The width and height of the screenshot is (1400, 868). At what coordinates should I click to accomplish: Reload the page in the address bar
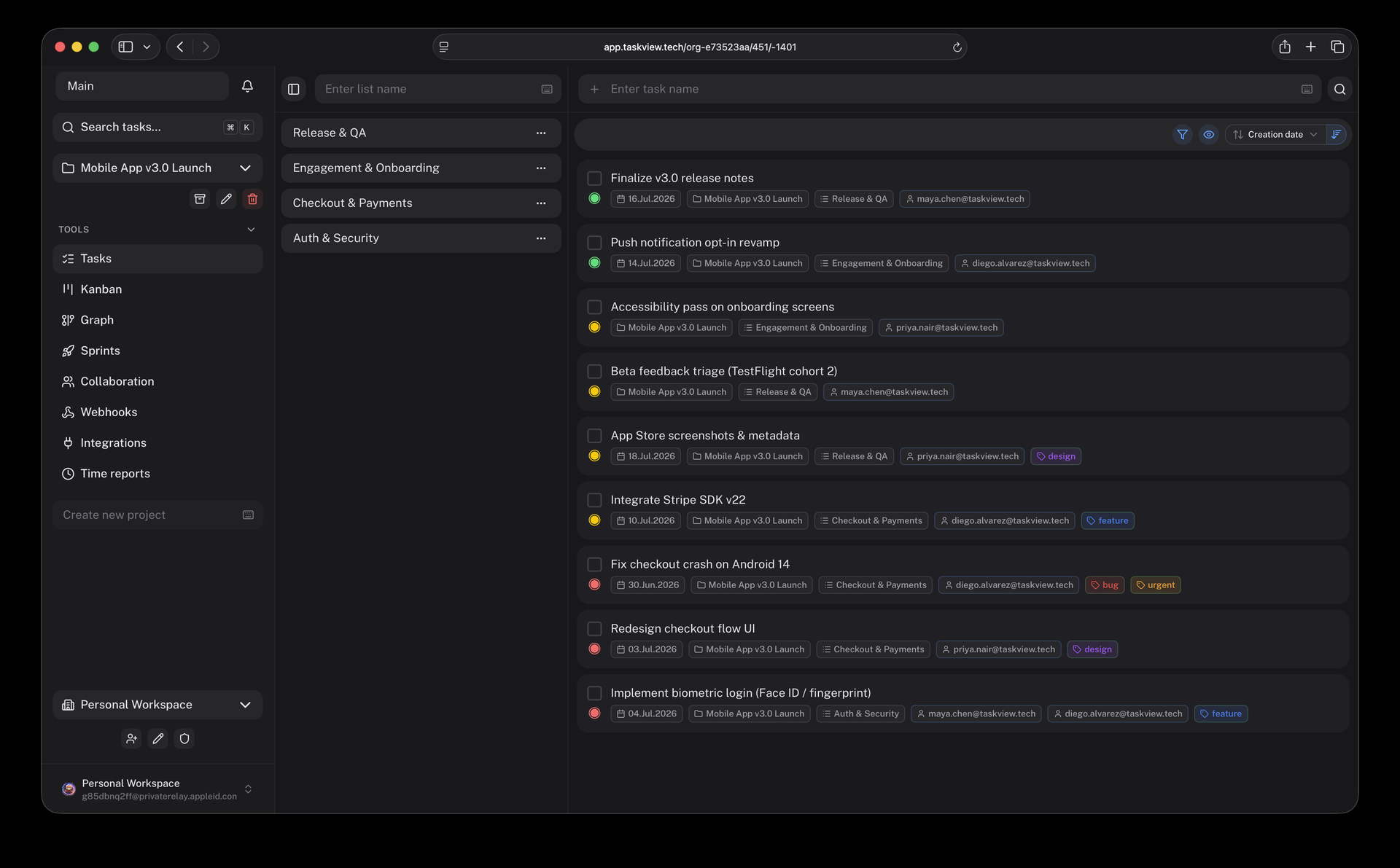click(957, 47)
